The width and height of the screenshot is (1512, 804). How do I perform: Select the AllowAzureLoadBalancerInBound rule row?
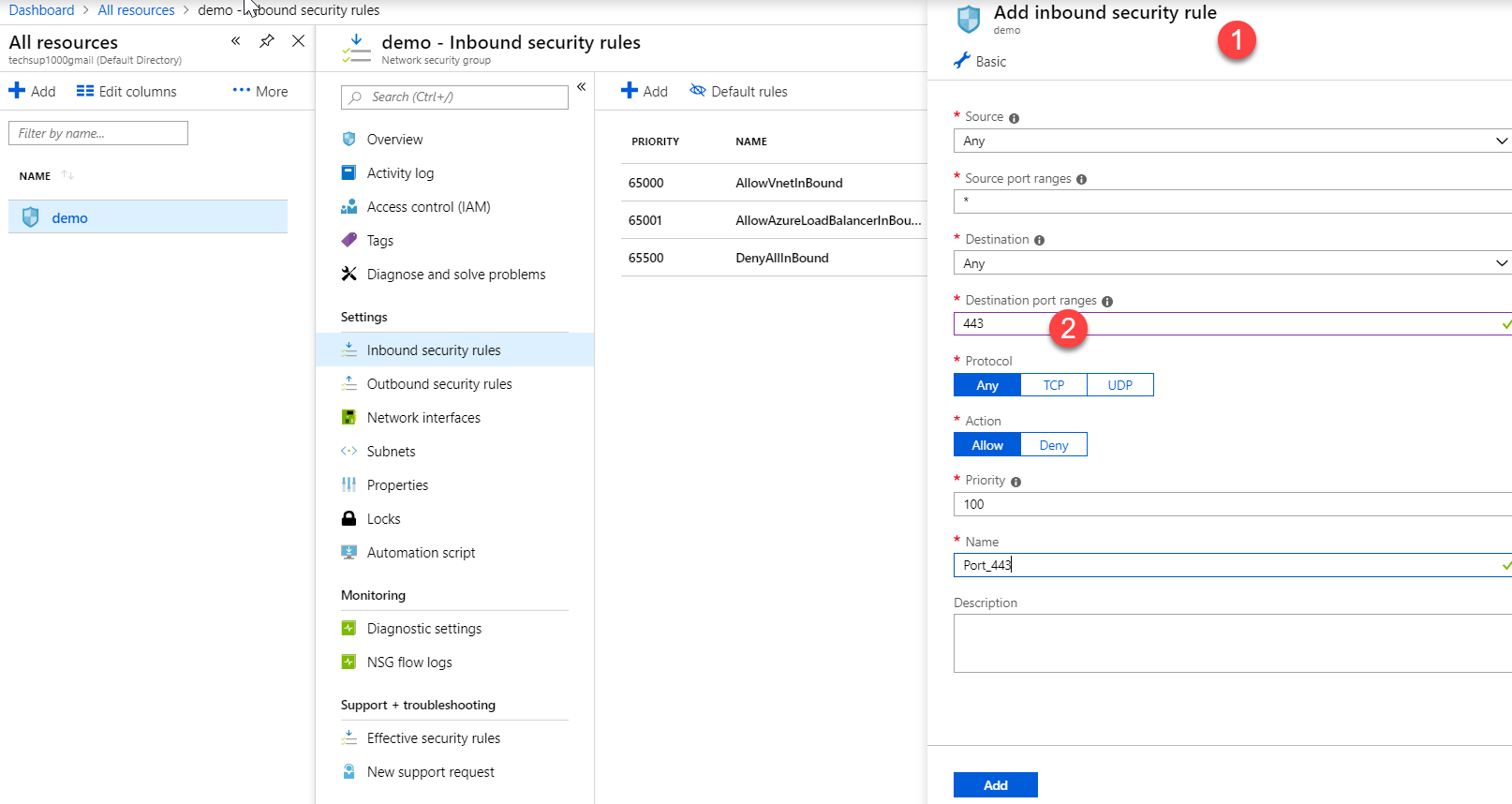[x=774, y=220]
